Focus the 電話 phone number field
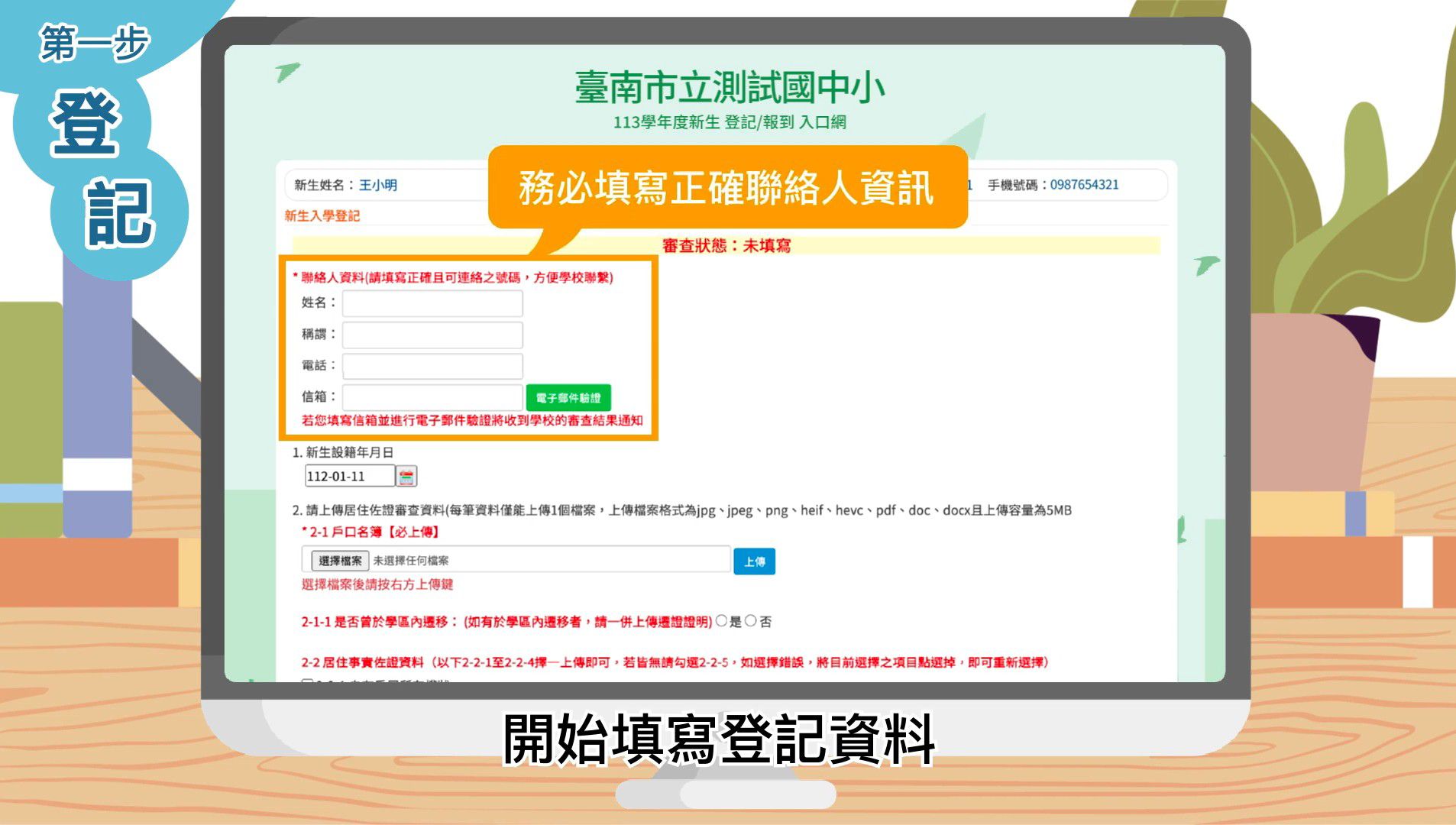Image resolution: width=1456 pixels, height=825 pixels. click(432, 366)
